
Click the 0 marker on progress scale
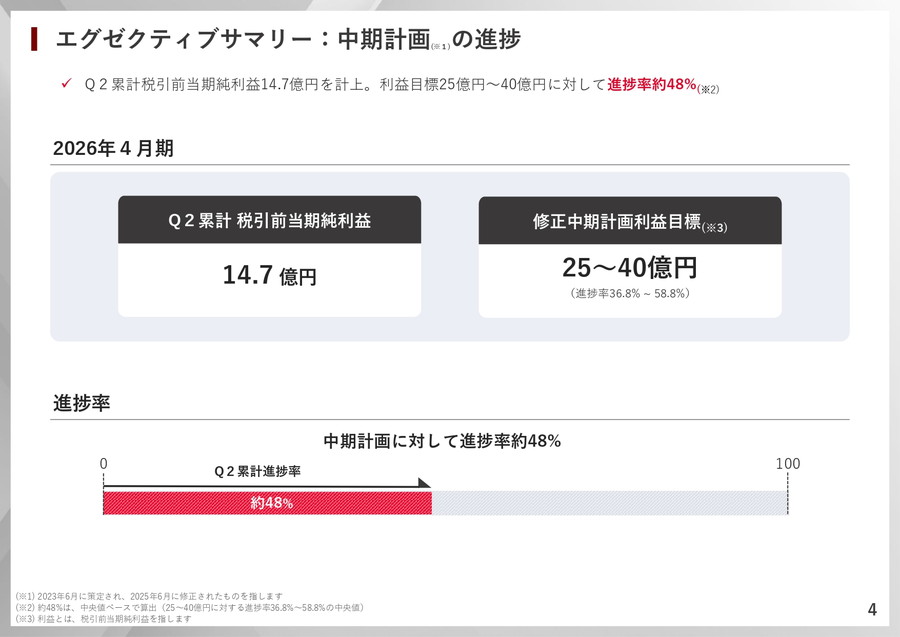(x=103, y=464)
